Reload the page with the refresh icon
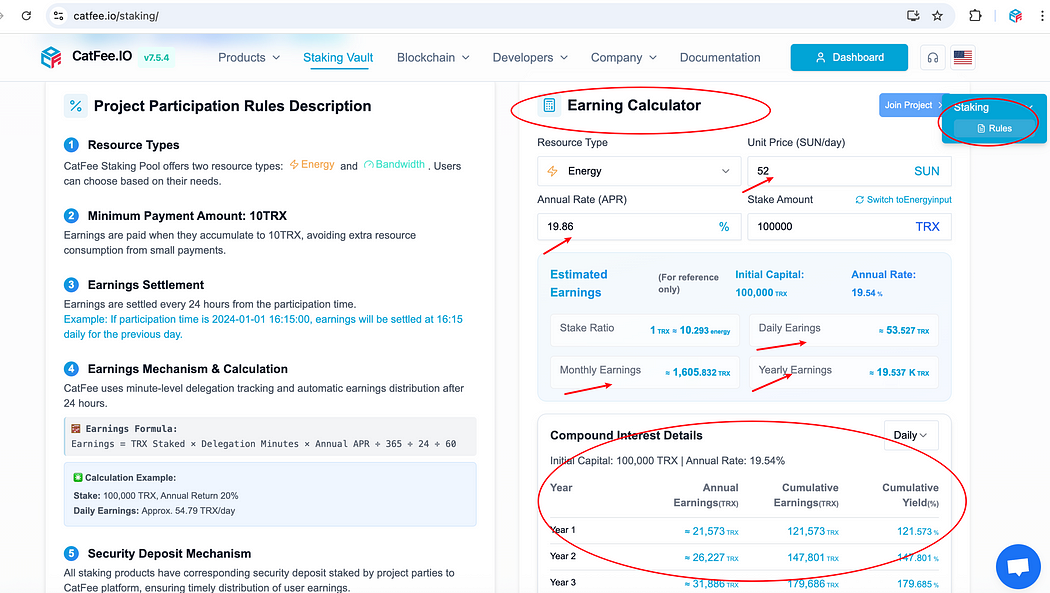Image resolution: width=1050 pixels, height=593 pixels. pos(26,15)
